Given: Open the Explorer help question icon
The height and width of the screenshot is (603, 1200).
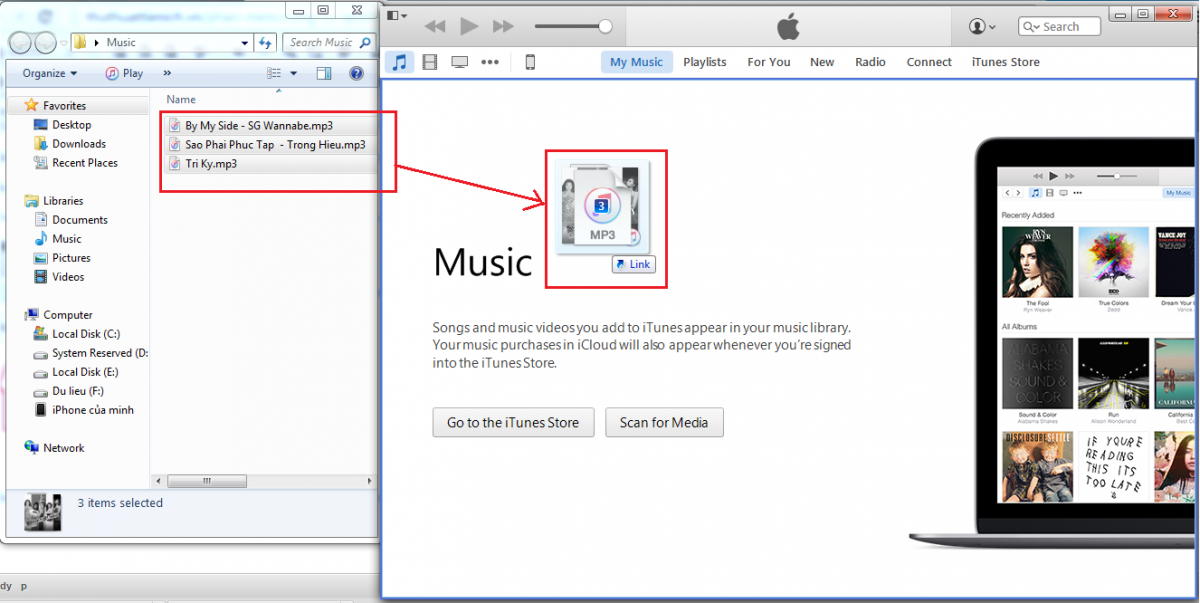Looking at the screenshot, I should pos(356,73).
